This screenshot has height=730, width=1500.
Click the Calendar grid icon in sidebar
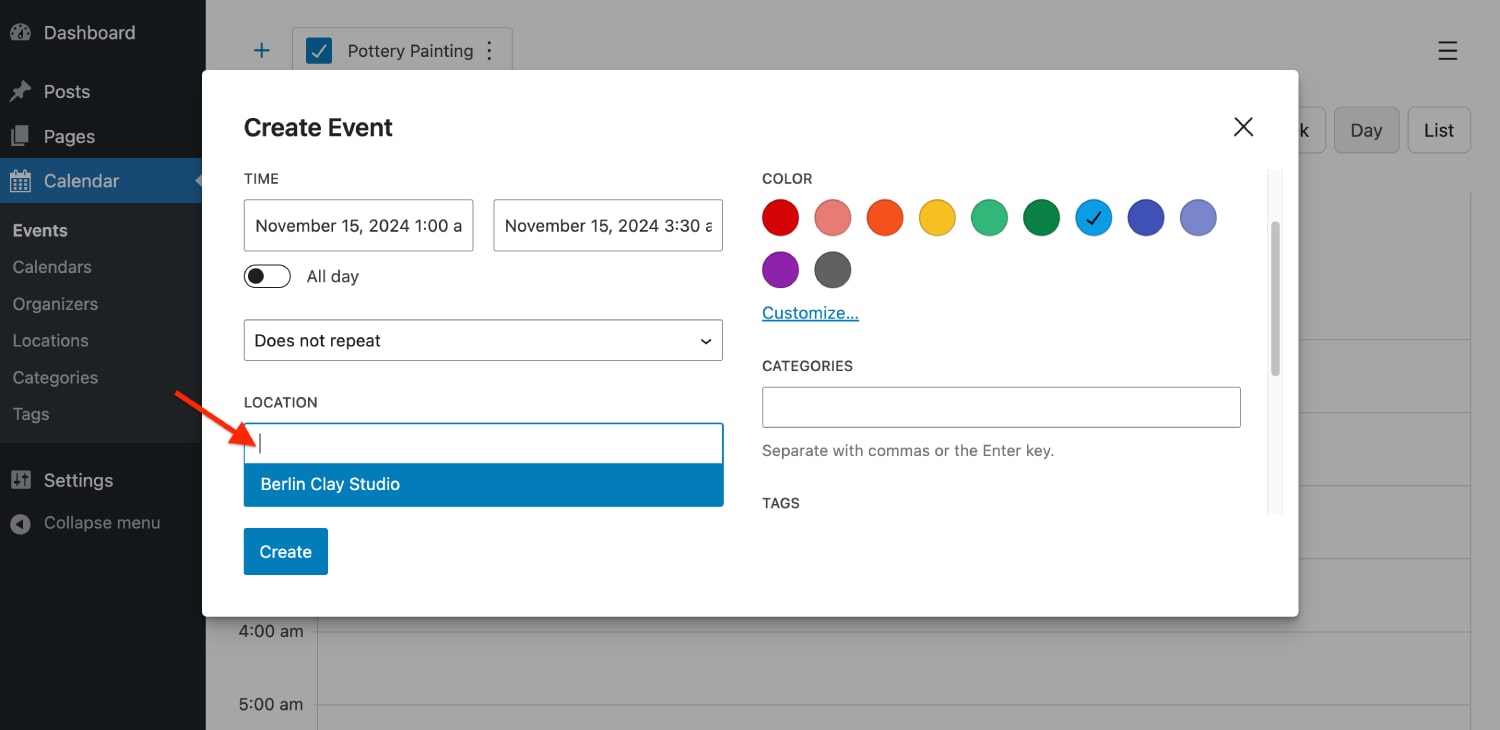pos(20,181)
